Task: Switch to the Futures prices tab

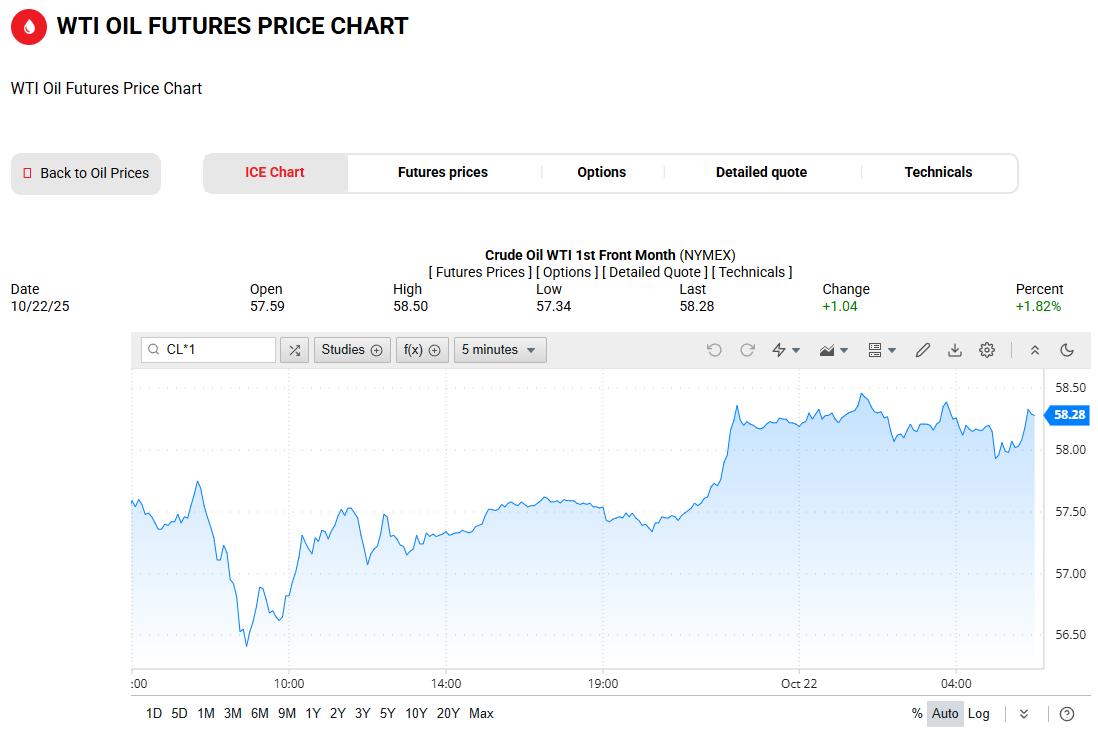Action: pyautogui.click(x=443, y=172)
